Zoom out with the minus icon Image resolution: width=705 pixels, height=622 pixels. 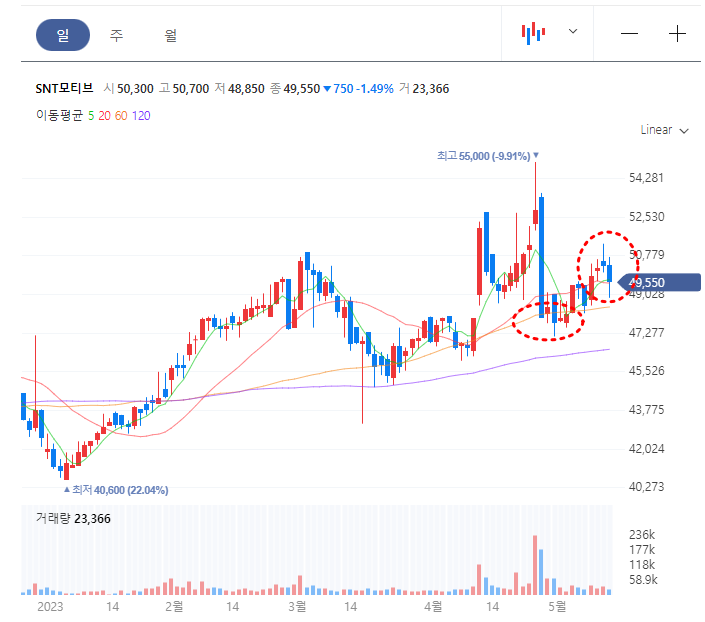click(629, 34)
